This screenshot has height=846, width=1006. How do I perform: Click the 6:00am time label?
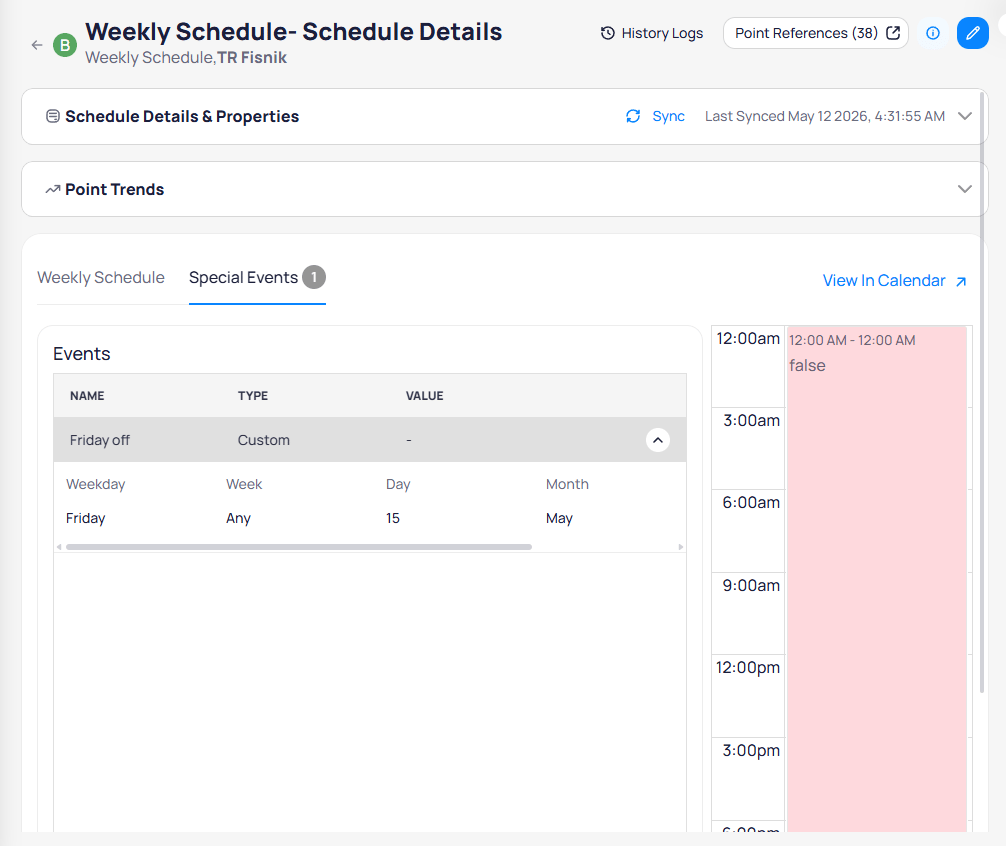coord(751,503)
